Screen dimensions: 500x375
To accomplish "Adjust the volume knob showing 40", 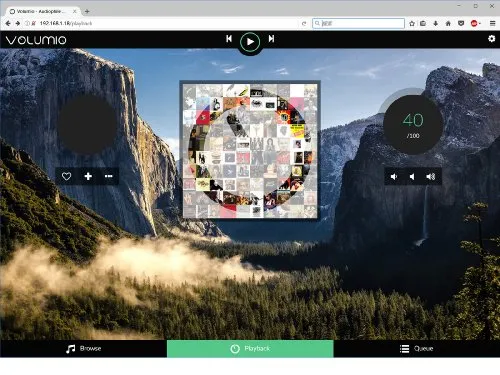I will pyautogui.click(x=413, y=124).
